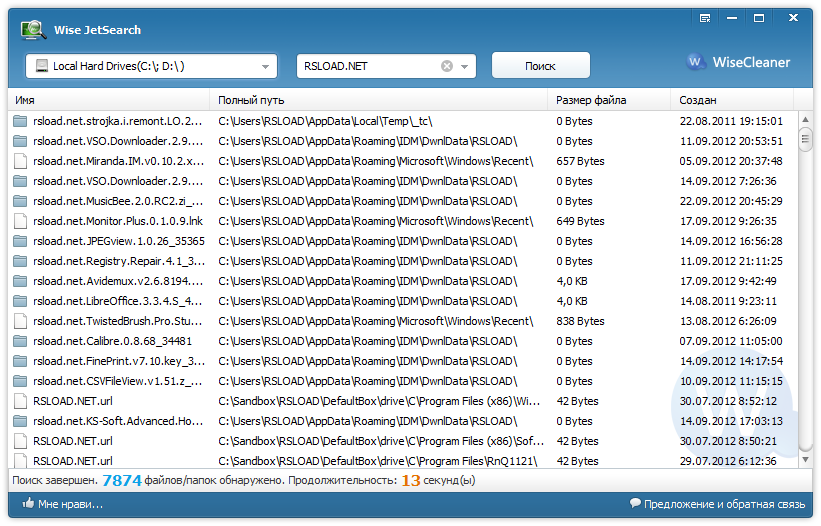The image size is (821, 526).
Task: Click the folder icon for rsload.net.FinePrint.v7.10
Action: (x=20, y=361)
